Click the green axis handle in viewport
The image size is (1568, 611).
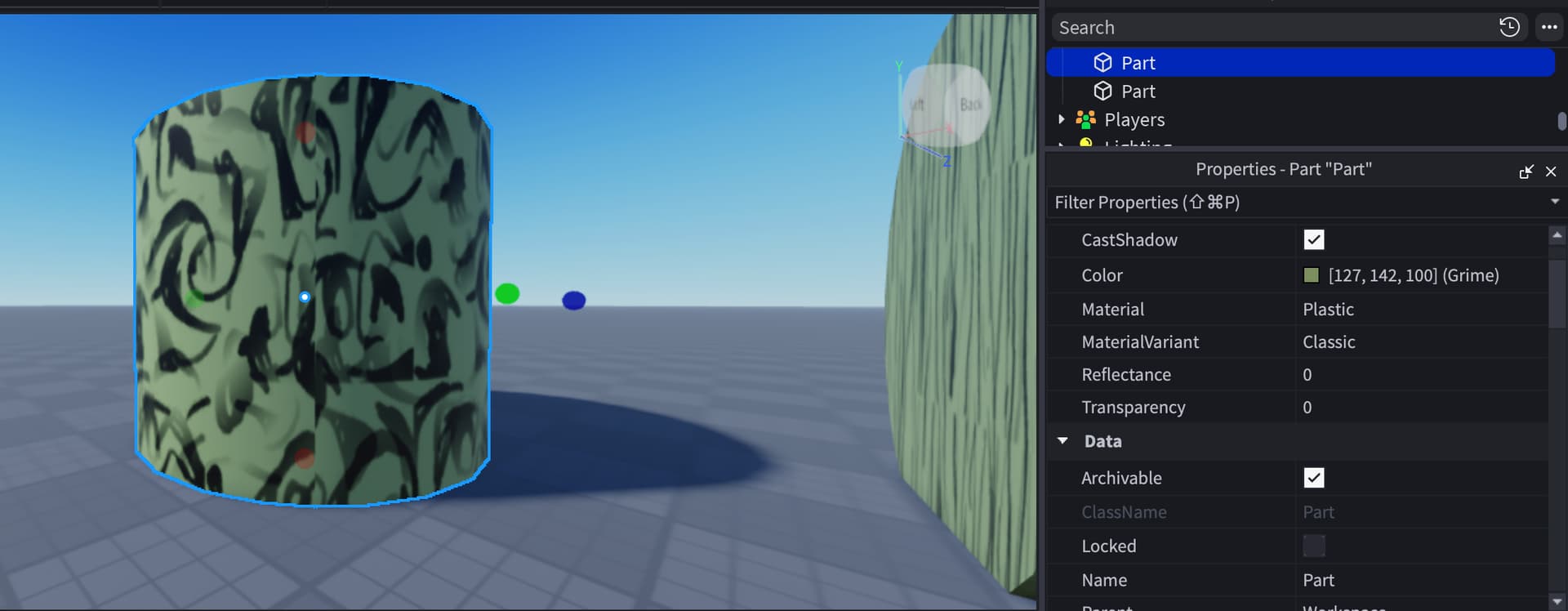click(x=507, y=293)
